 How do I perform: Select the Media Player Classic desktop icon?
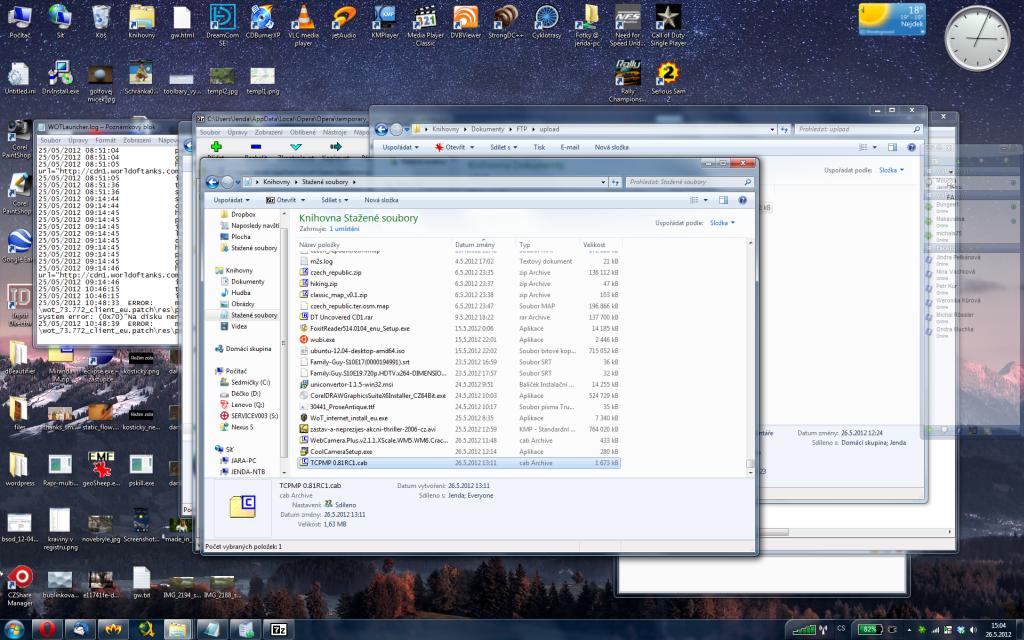point(425,25)
